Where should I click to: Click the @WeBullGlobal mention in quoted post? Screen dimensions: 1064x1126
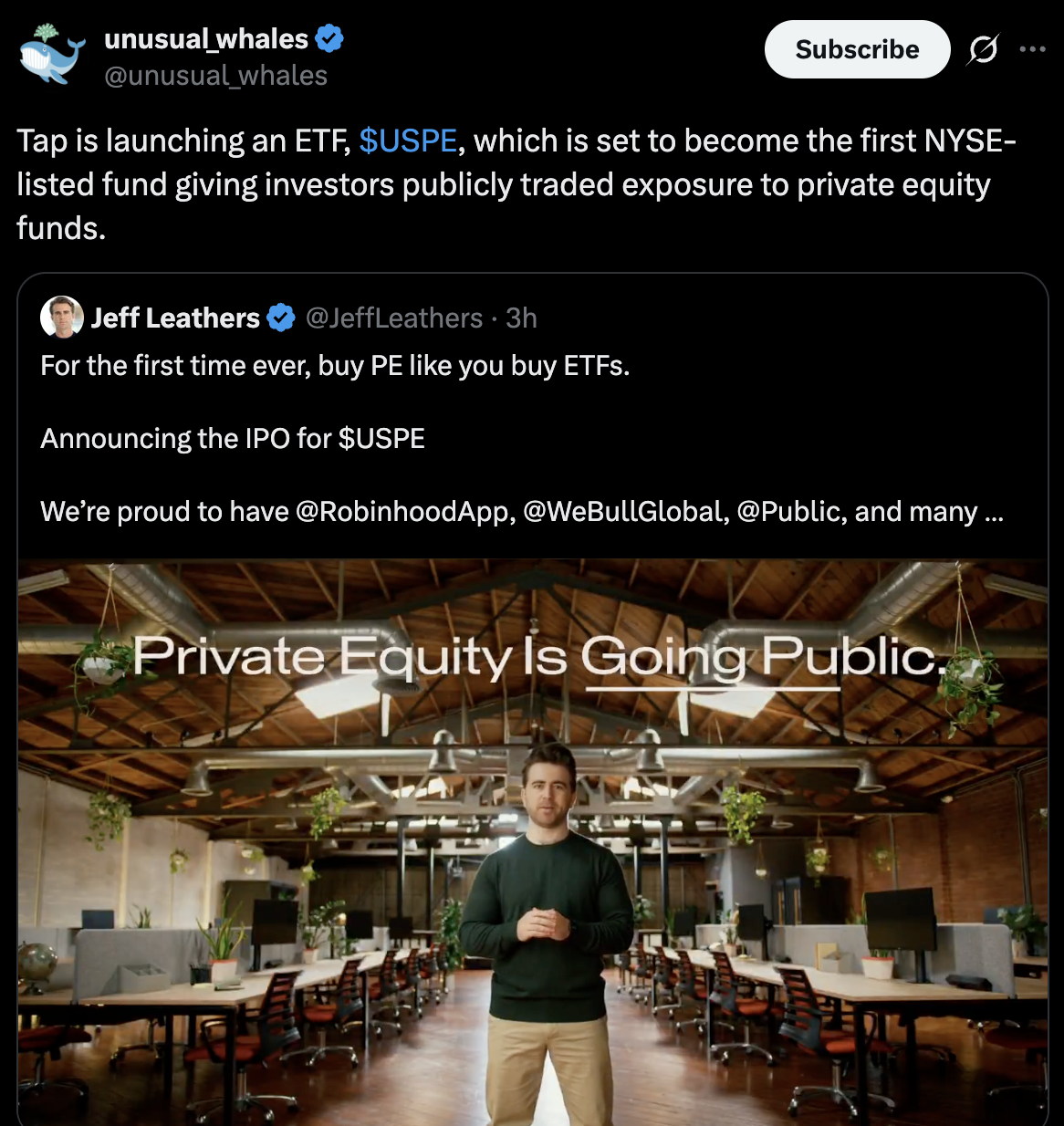(x=626, y=512)
